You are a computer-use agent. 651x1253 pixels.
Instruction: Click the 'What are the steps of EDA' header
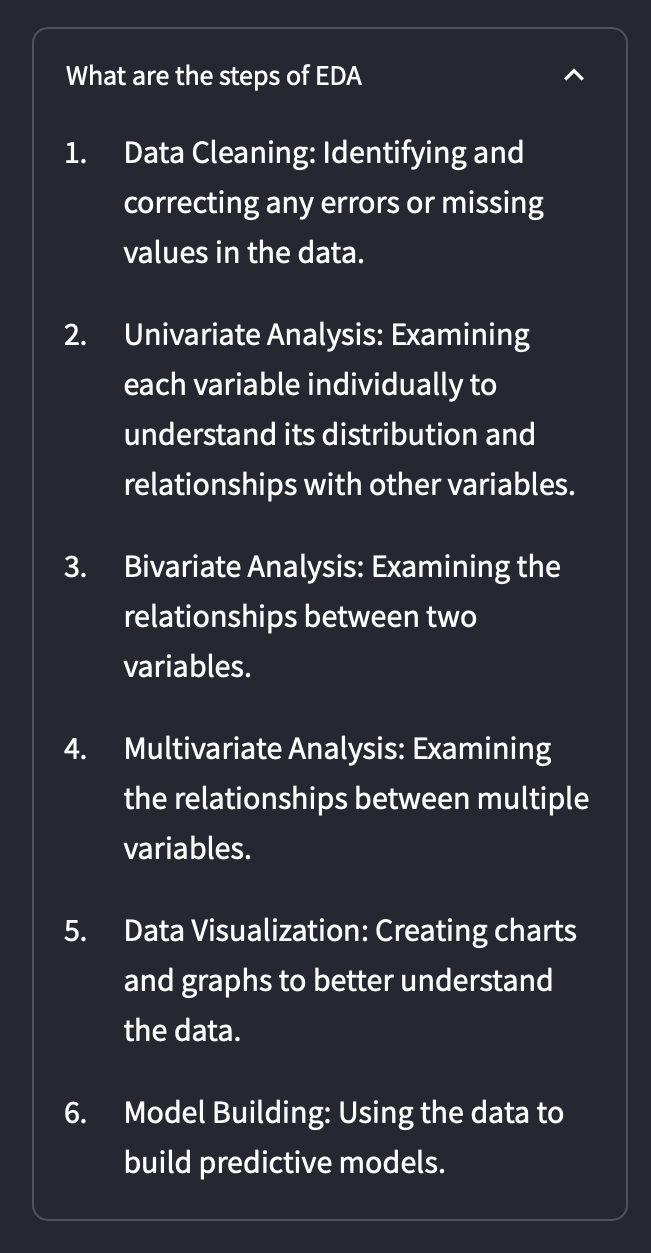pos(214,76)
